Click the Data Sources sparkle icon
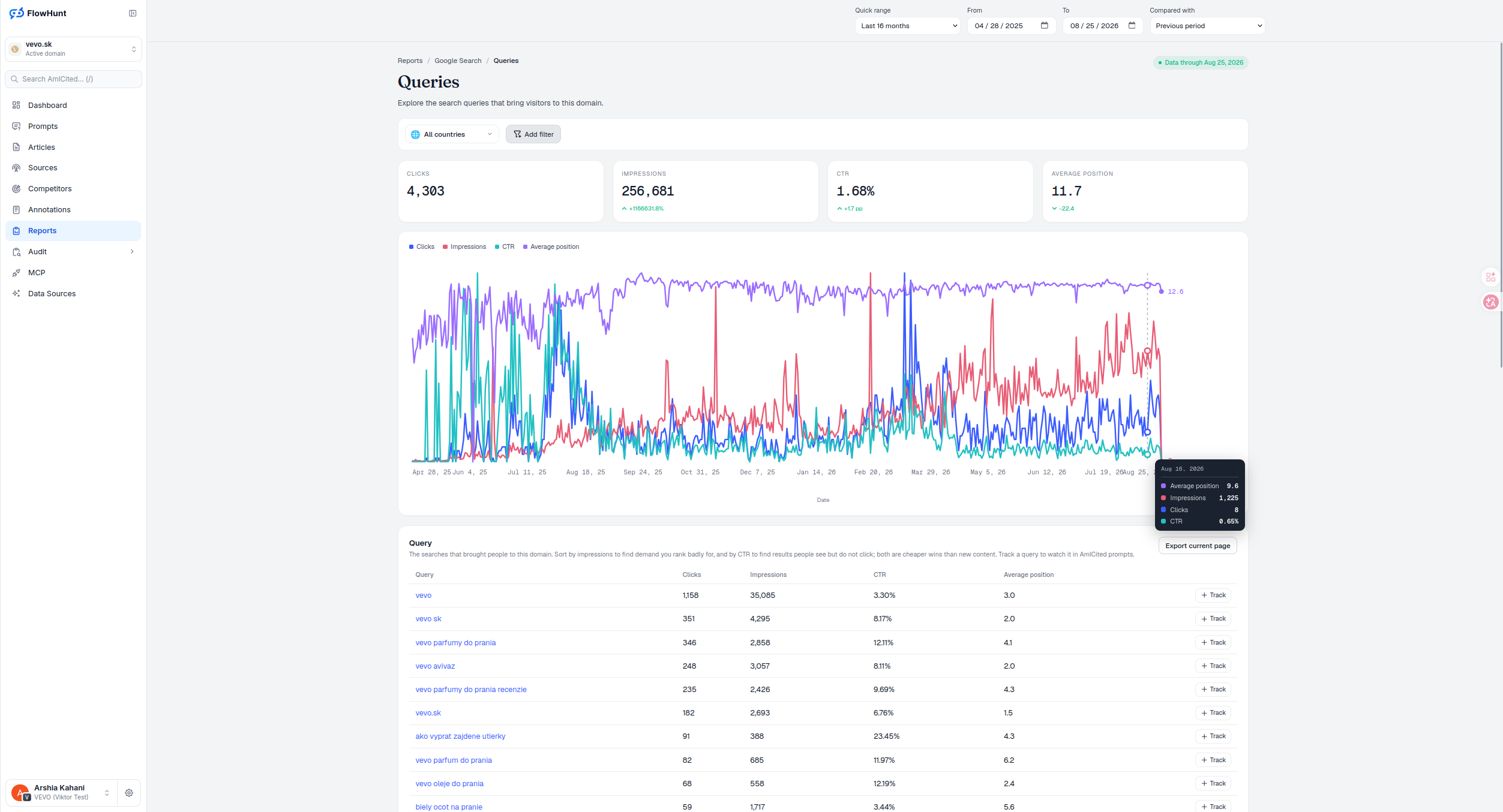 click(16, 294)
